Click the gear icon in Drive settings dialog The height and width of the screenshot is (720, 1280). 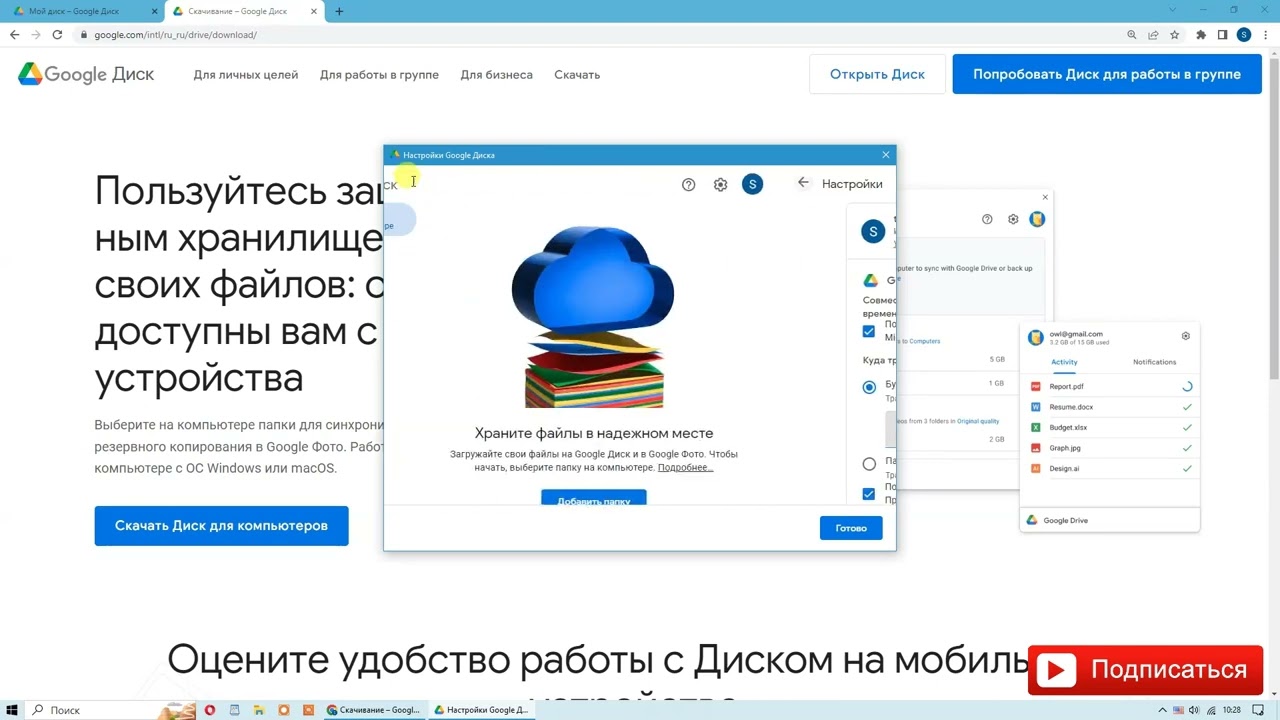[720, 184]
